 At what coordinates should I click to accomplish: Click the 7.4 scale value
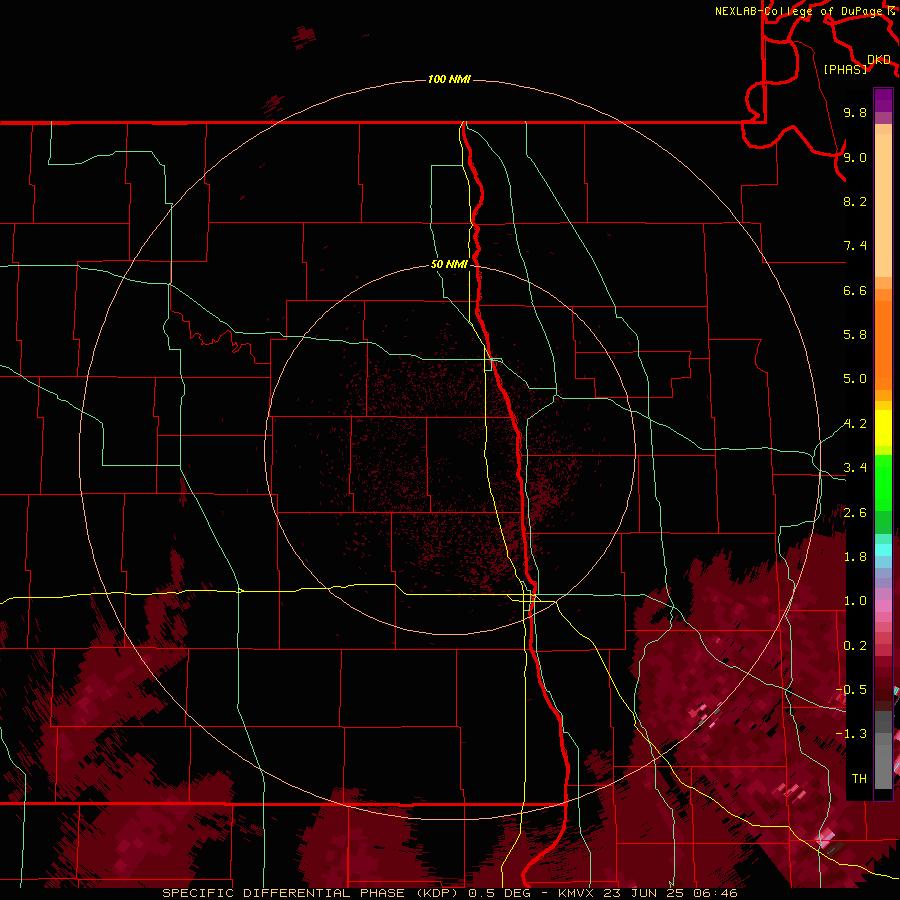[x=855, y=246]
